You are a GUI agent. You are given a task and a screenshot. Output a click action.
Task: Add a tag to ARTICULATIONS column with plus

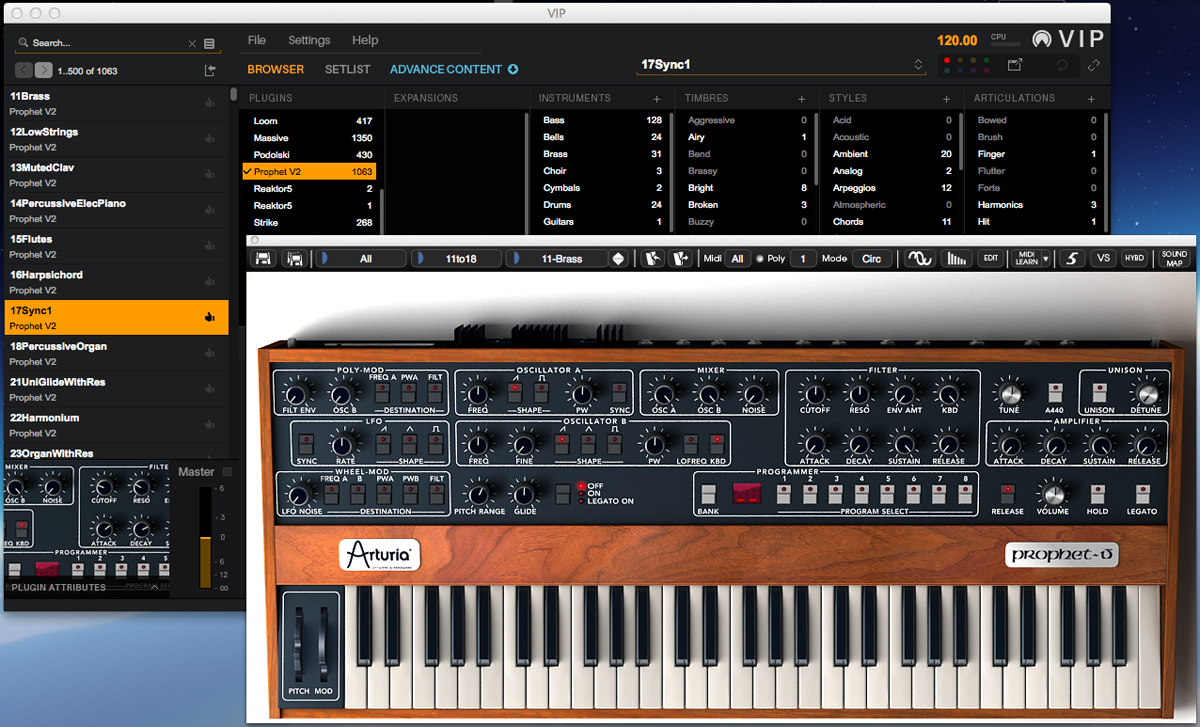click(x=1093, y=99)
